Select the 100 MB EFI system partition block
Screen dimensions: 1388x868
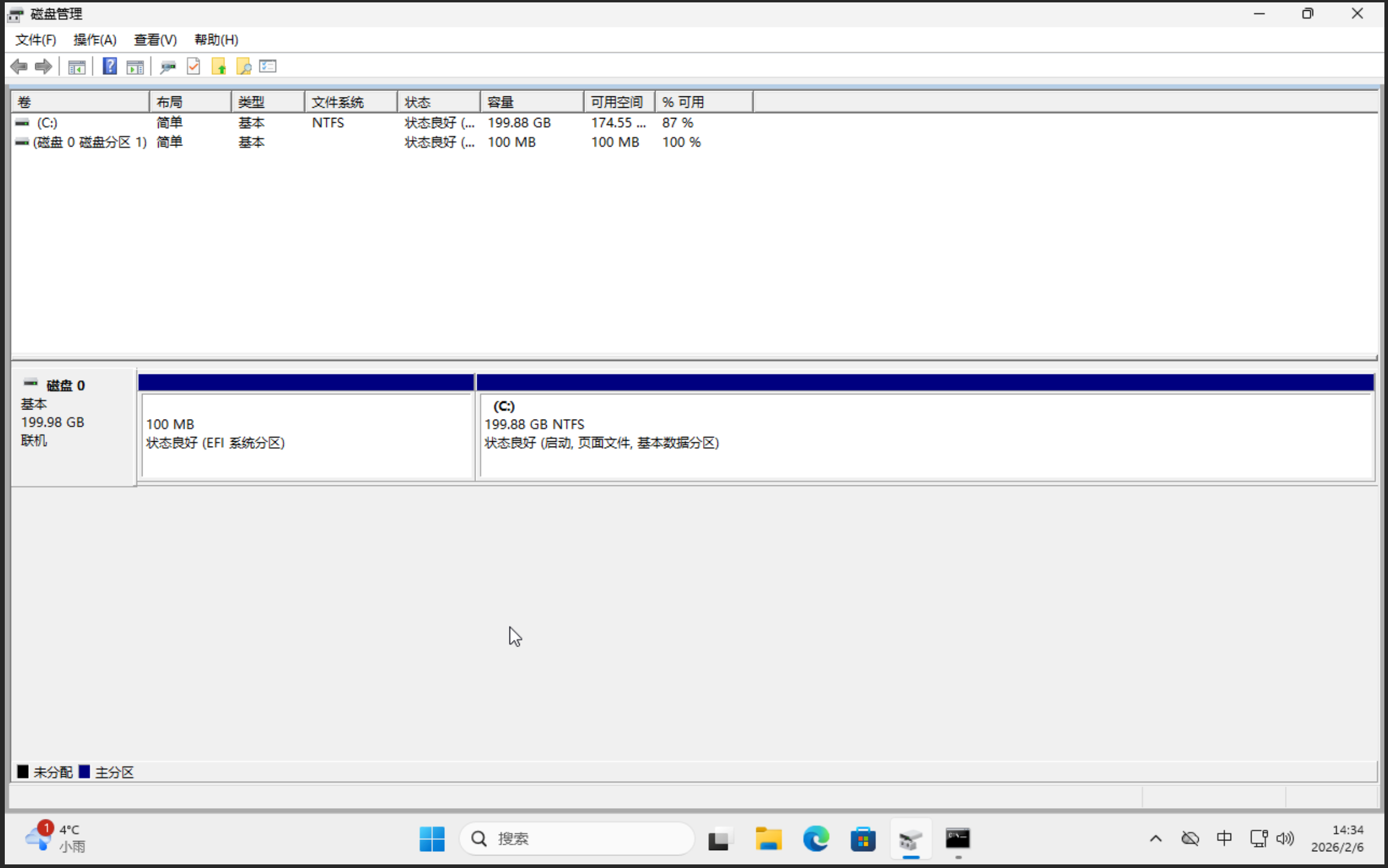tap(305, 434)
